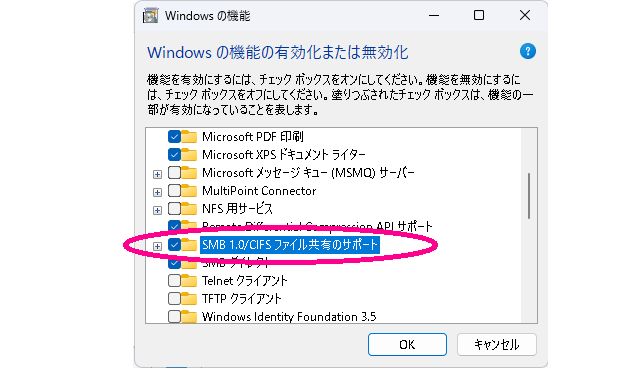Click the NFS 用サービス folder icon
The image size is (622, 368).
(x=189, y=209)
